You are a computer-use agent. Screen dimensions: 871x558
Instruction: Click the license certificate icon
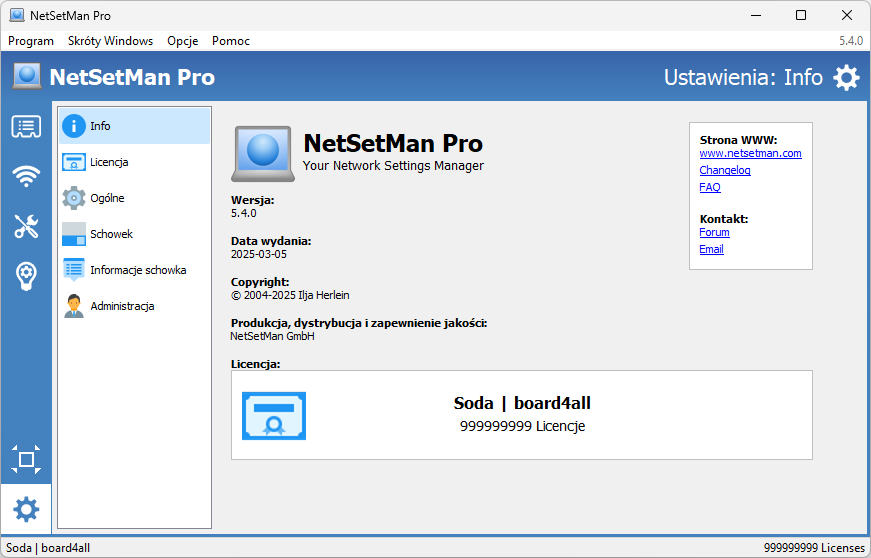[x=274, y=416]
